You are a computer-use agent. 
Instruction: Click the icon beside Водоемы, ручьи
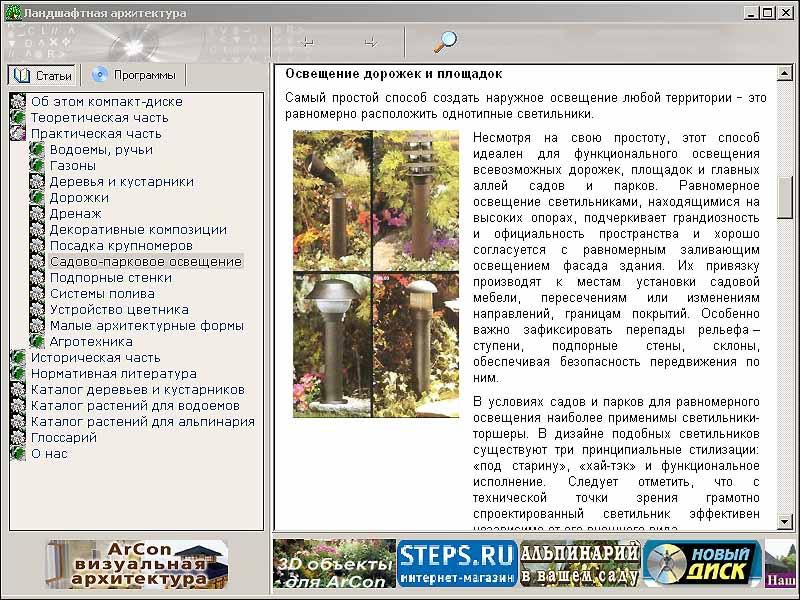38,150
